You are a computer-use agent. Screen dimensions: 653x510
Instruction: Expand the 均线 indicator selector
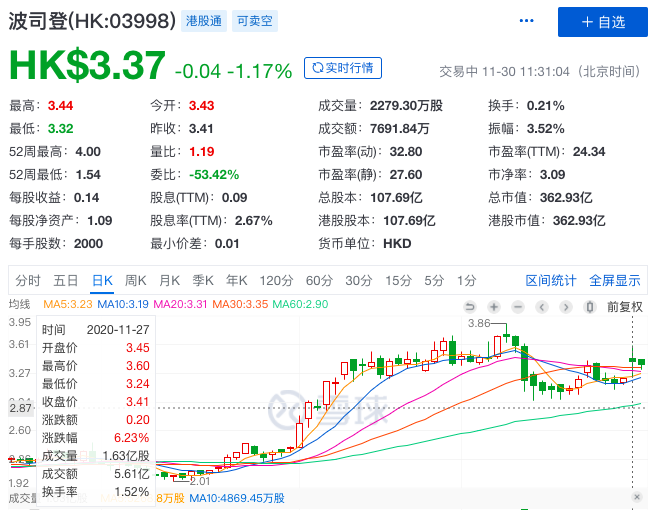tap(24, 305)
